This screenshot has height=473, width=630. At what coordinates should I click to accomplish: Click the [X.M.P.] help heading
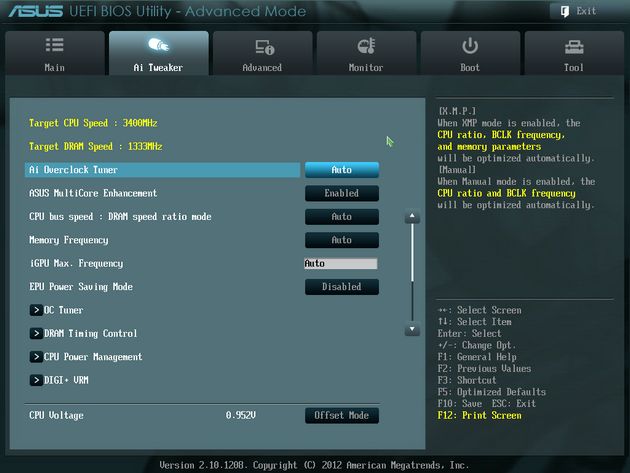click(457, 111)
